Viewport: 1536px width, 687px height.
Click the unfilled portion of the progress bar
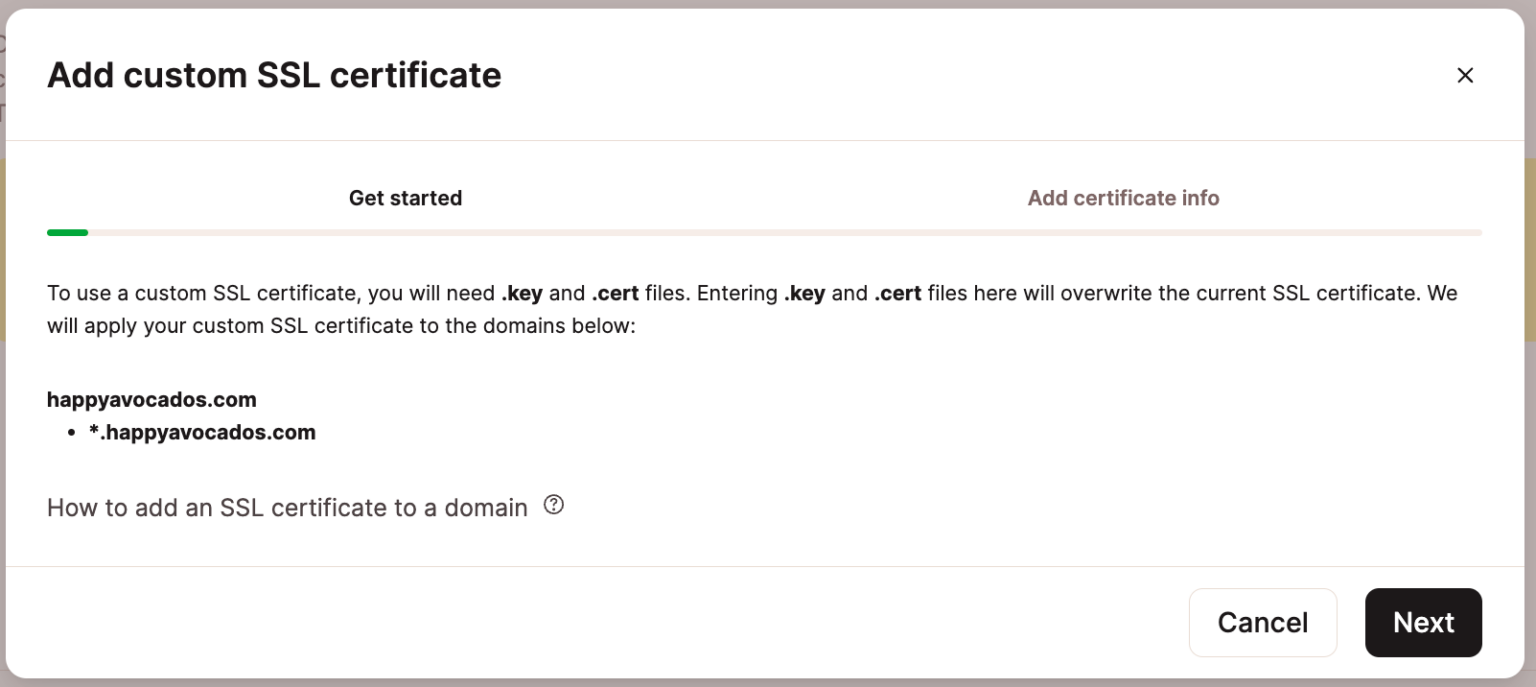tap(800, 232)
